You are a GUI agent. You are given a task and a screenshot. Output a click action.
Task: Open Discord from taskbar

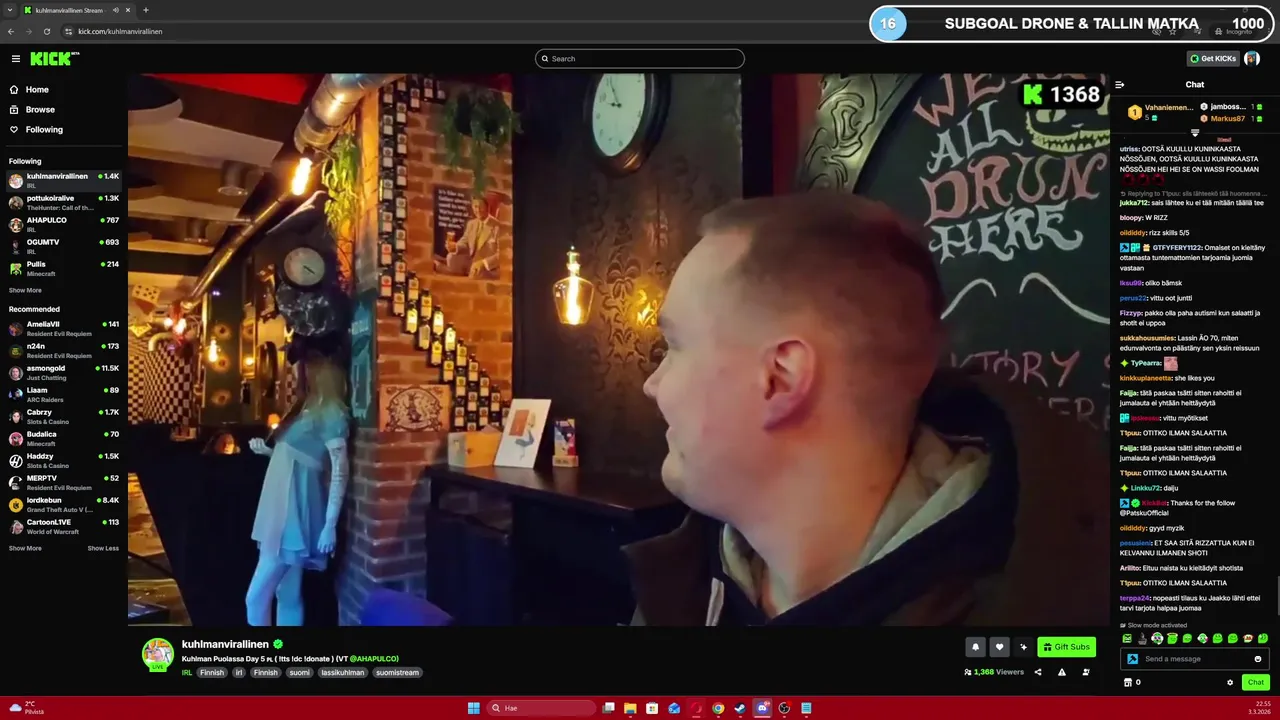coord(762,708)
